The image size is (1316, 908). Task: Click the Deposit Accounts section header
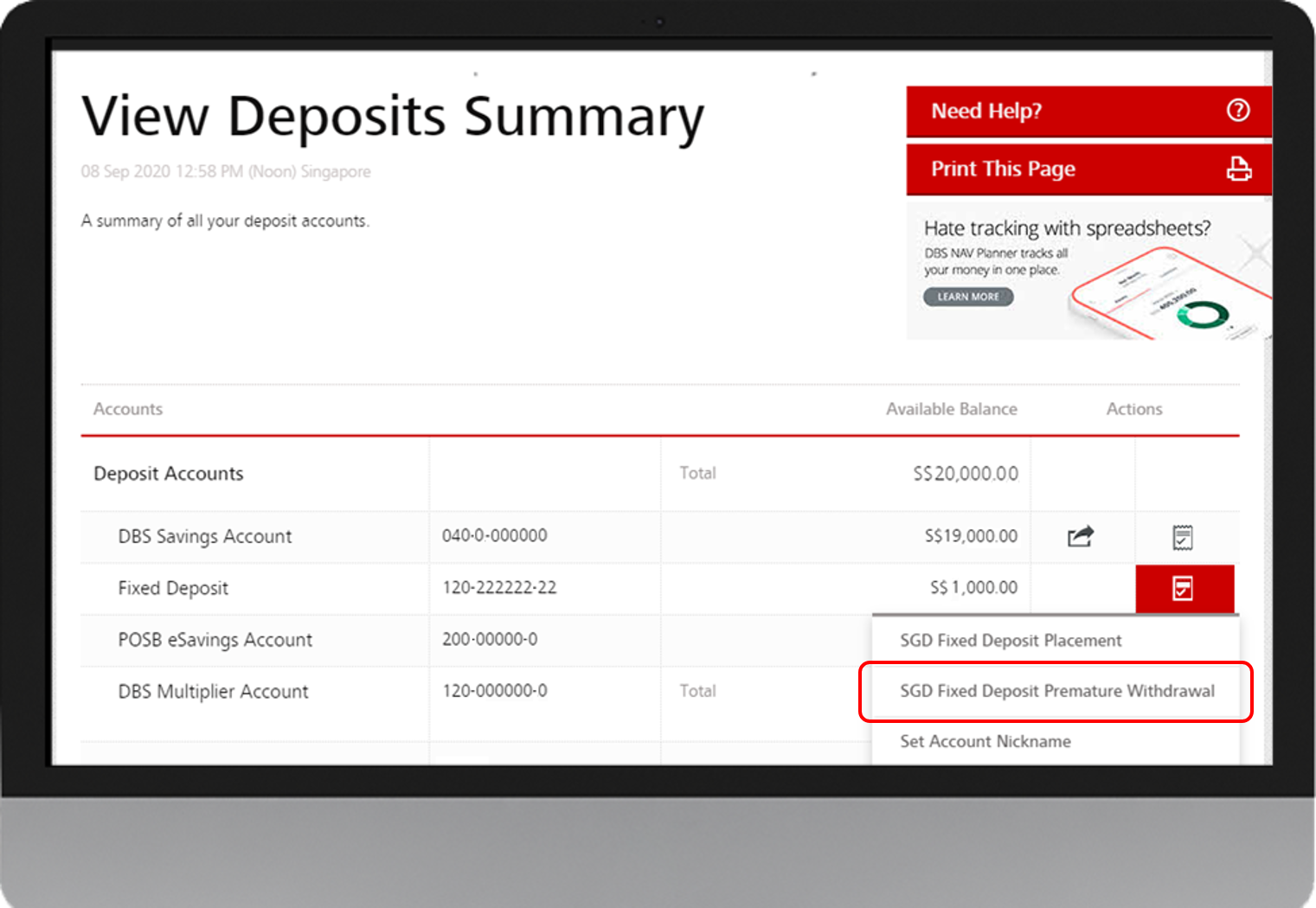(x=169, y=474)
